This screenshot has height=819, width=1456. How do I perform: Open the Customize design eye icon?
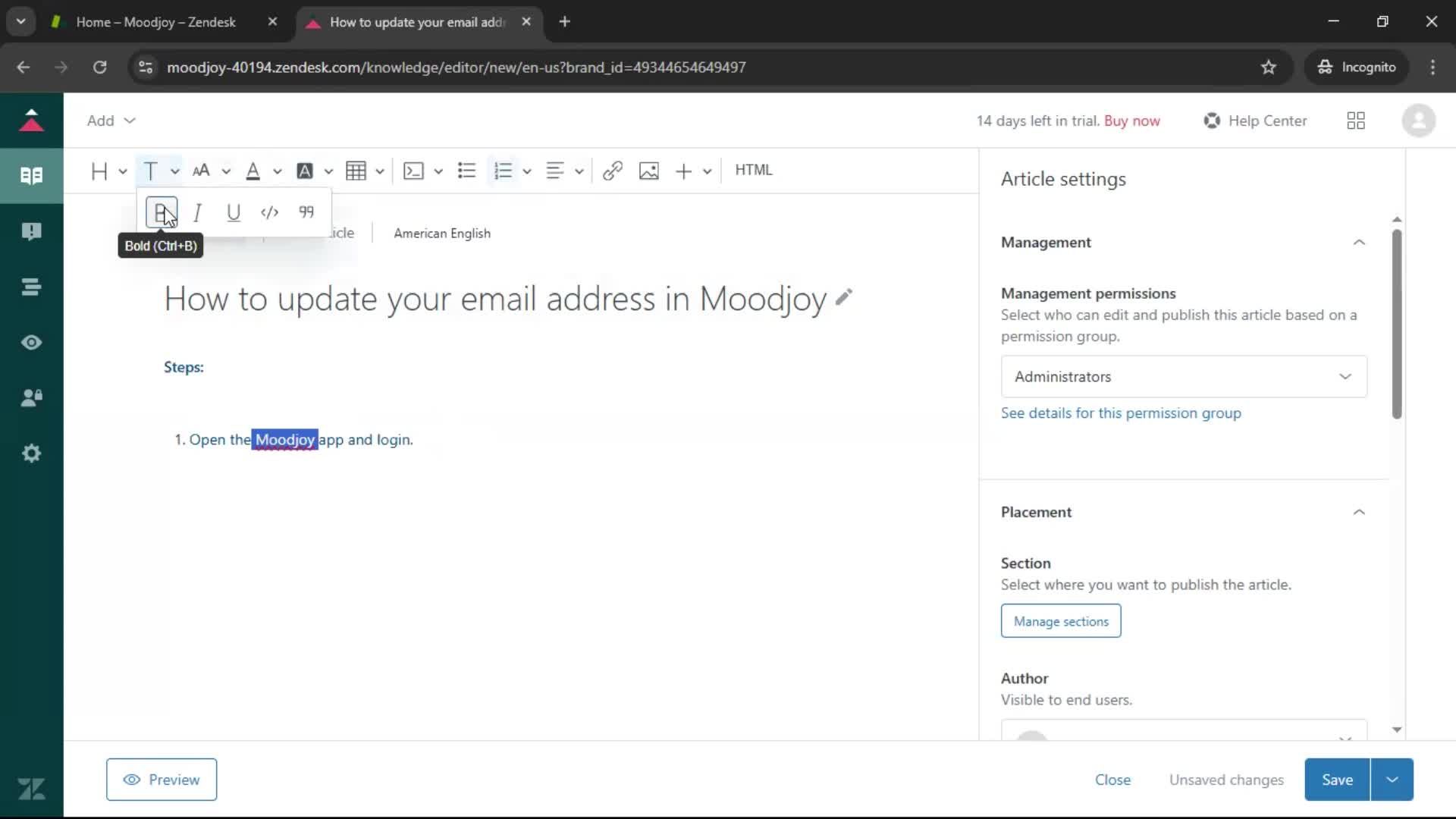click(x=31, y=343)
